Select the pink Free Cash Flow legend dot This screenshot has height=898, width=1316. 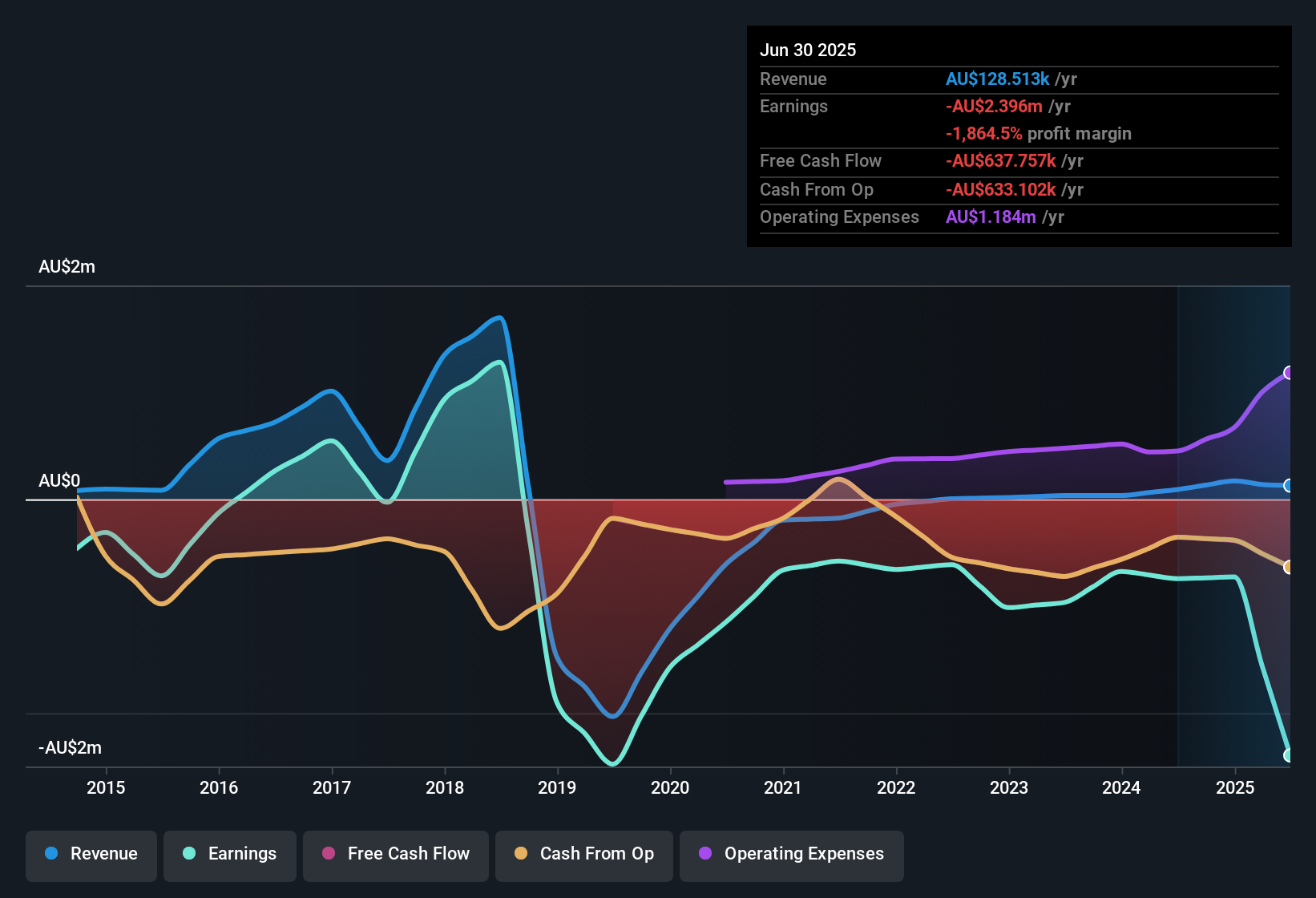tap(329, 854)
